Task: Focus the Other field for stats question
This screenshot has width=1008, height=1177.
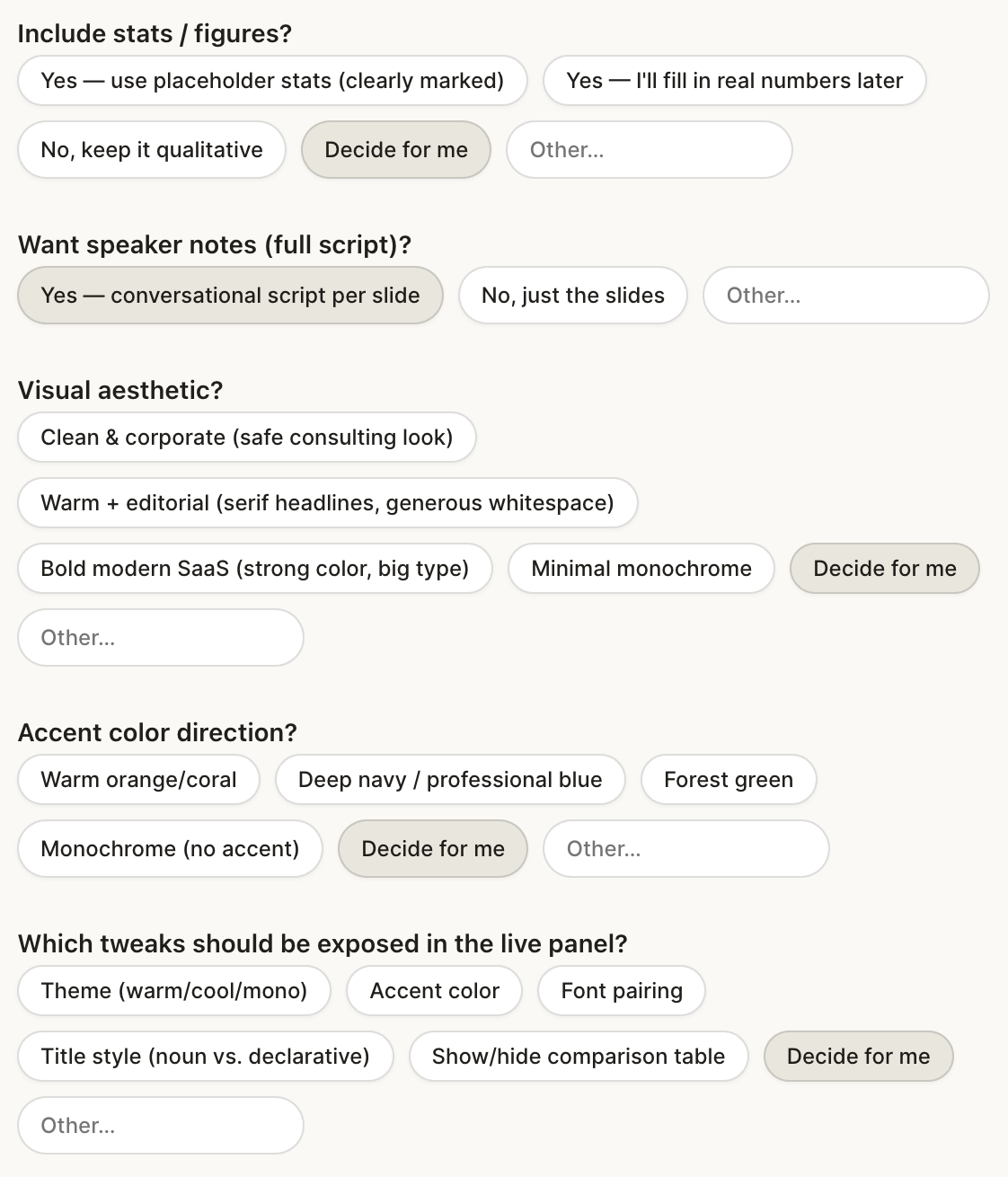Action: (649, 150)
